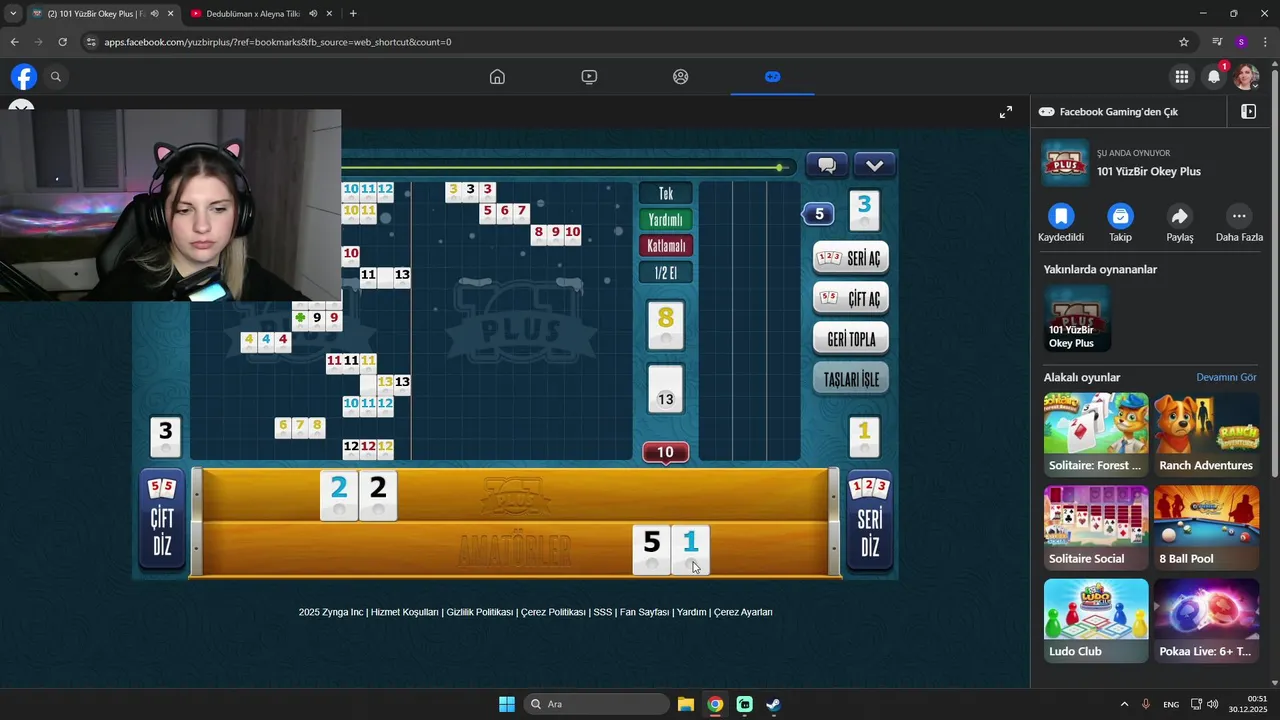Open Çerez Ayarları footer link

[743, 612]
